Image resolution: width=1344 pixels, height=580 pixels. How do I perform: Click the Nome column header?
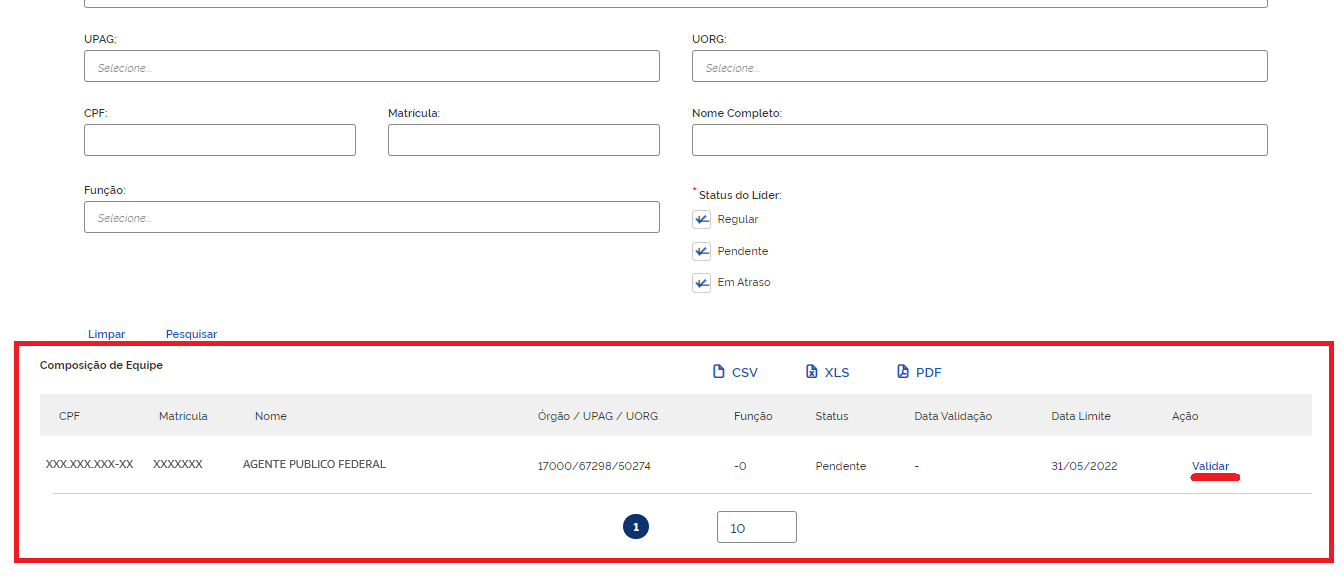click(270, 416)
